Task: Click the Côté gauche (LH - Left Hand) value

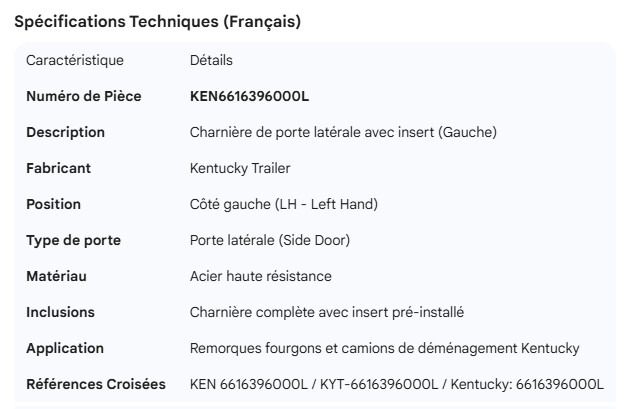Action: tap(284, 204)
